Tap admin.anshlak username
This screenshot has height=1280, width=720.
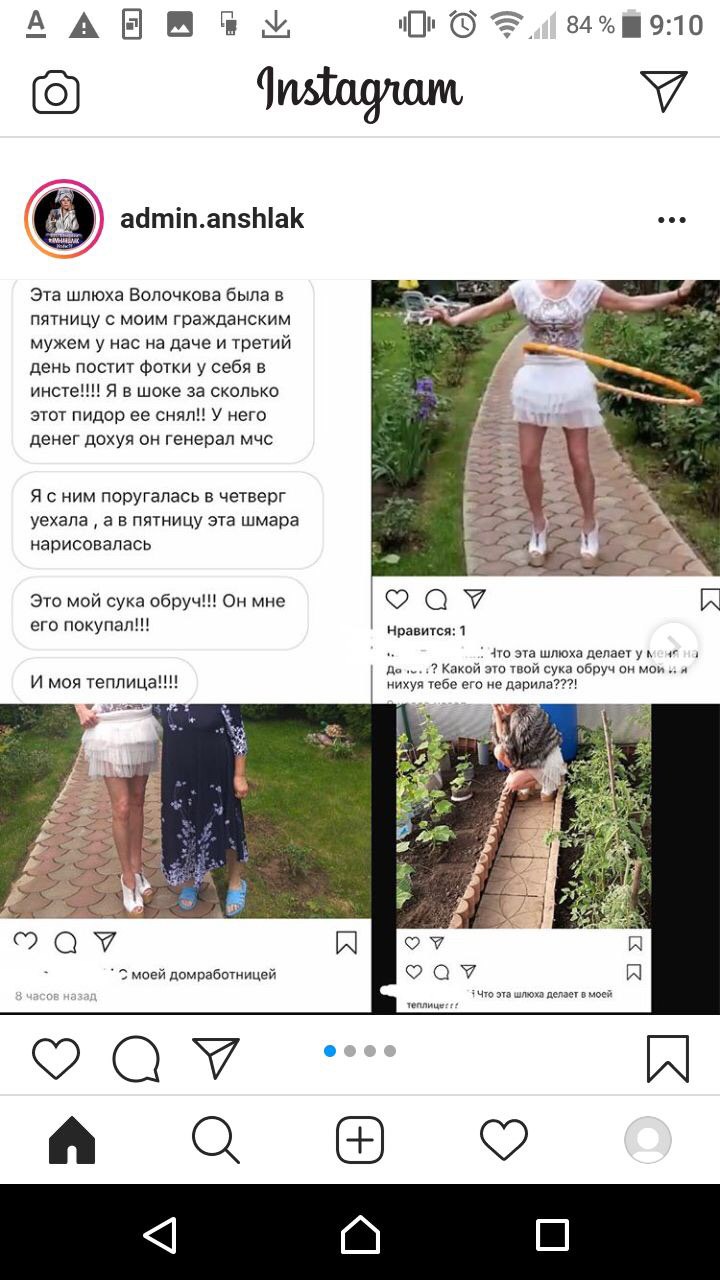point(212,219)
